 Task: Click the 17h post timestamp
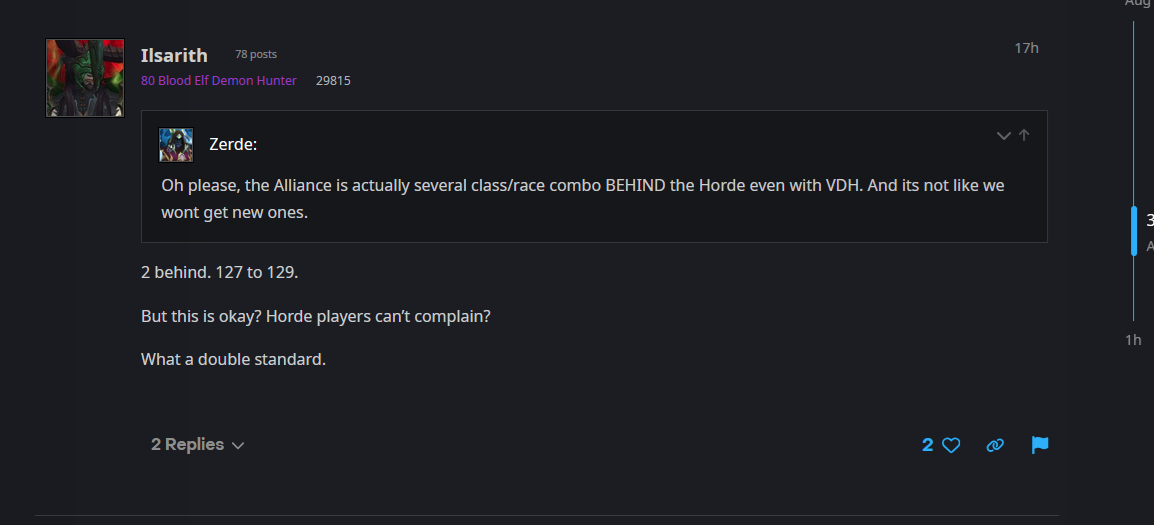[x=1026, y=49]
